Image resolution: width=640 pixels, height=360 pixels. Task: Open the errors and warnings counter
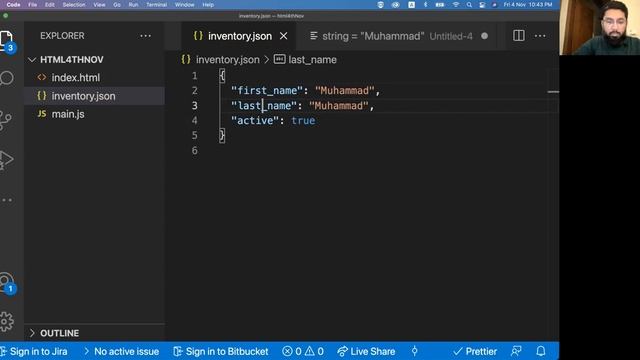tap(303, 351)
